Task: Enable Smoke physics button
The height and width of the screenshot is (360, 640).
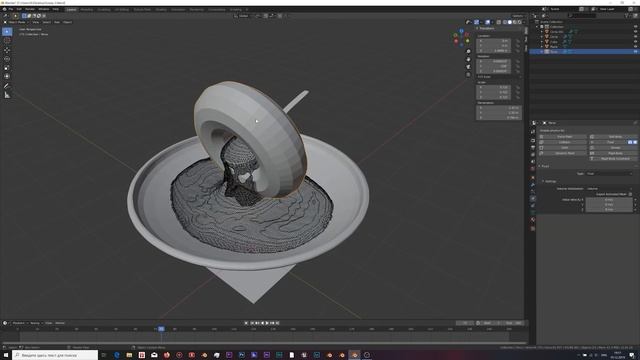Action: [x=613, y=148]
